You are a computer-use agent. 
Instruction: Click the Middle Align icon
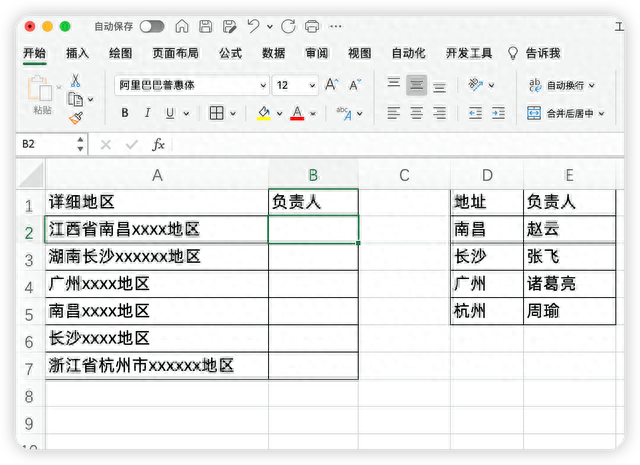[x=416, y=85]
